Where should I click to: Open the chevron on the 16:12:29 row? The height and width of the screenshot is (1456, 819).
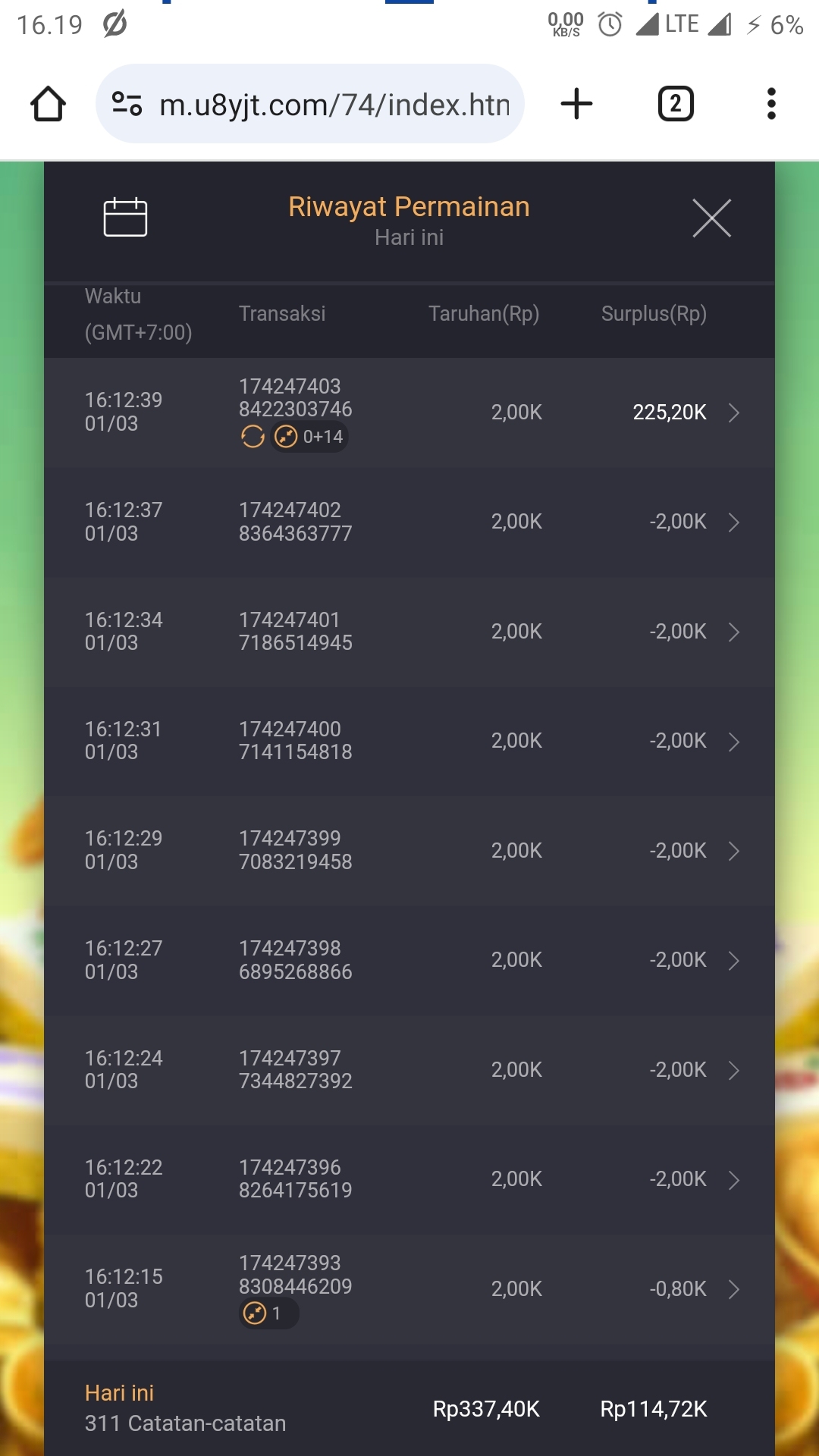pyautogui.click(x=733, y=851)
